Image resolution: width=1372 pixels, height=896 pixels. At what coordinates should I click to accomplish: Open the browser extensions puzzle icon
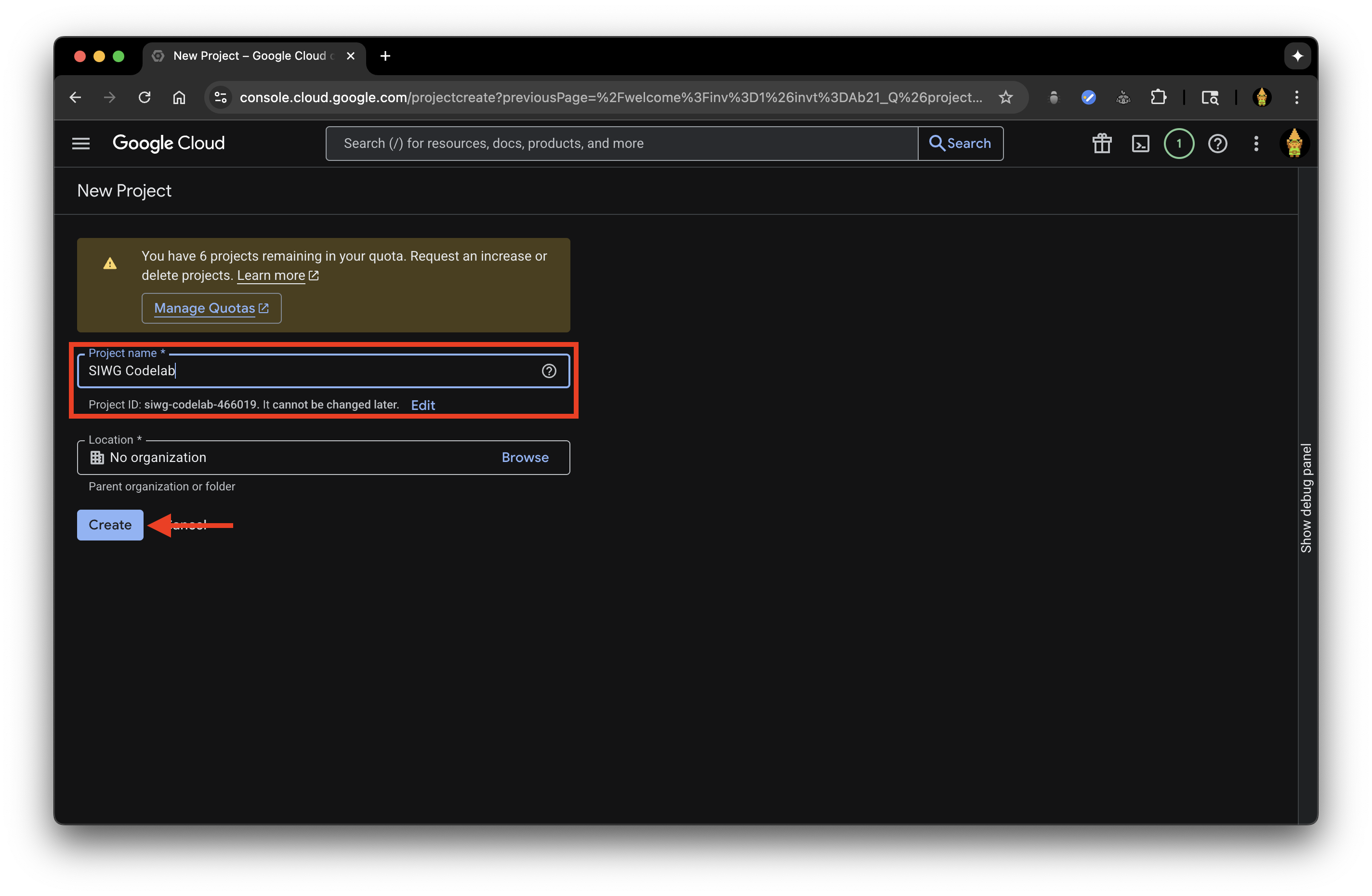point(1158,97)
